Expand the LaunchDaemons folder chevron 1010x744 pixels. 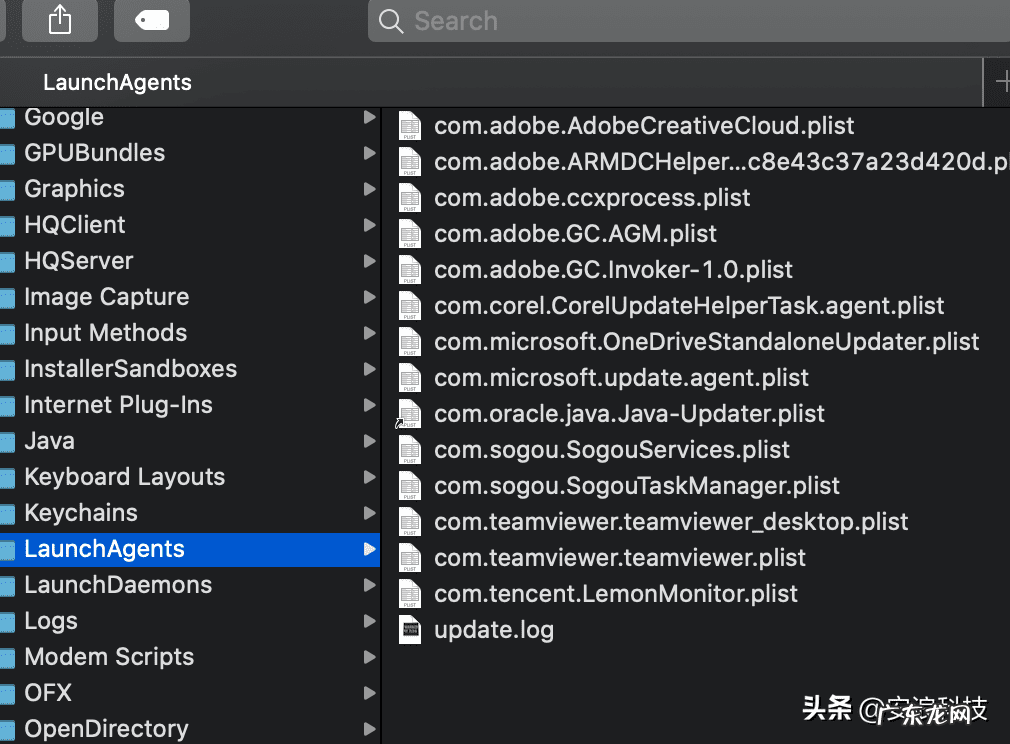(x=369, y=586)
